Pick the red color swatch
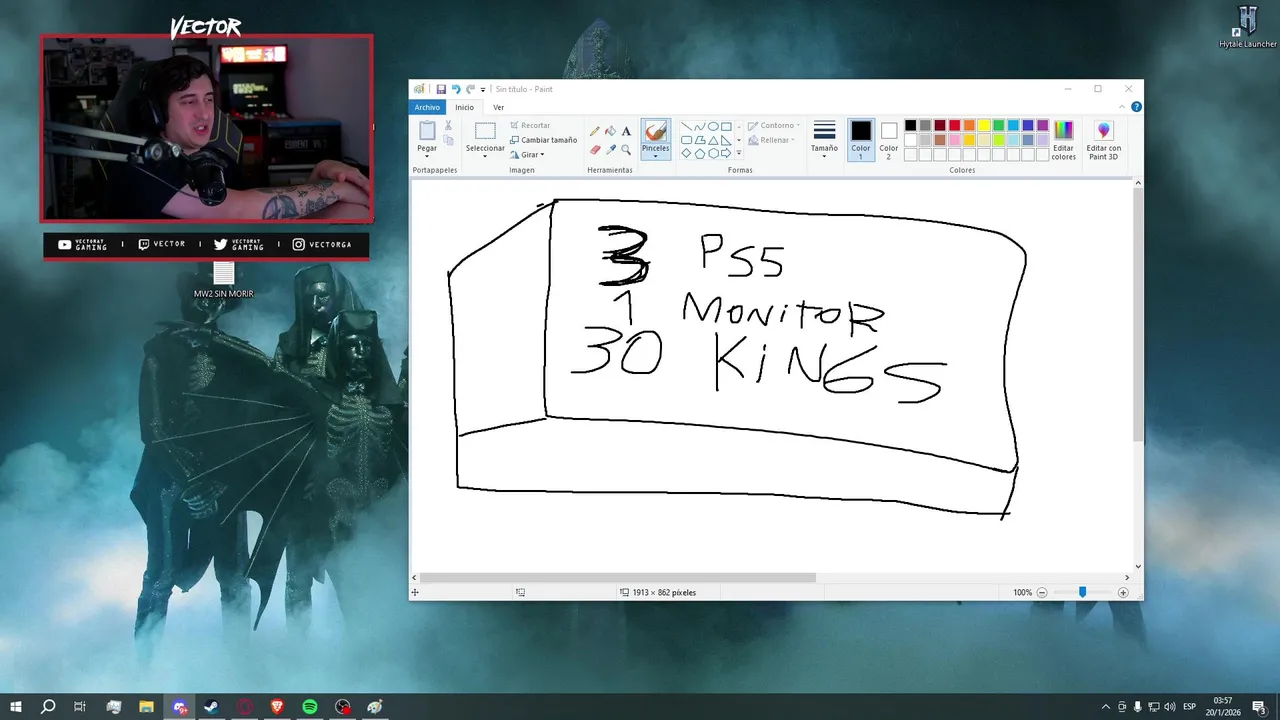1280x720 pixels. (954, 126)
